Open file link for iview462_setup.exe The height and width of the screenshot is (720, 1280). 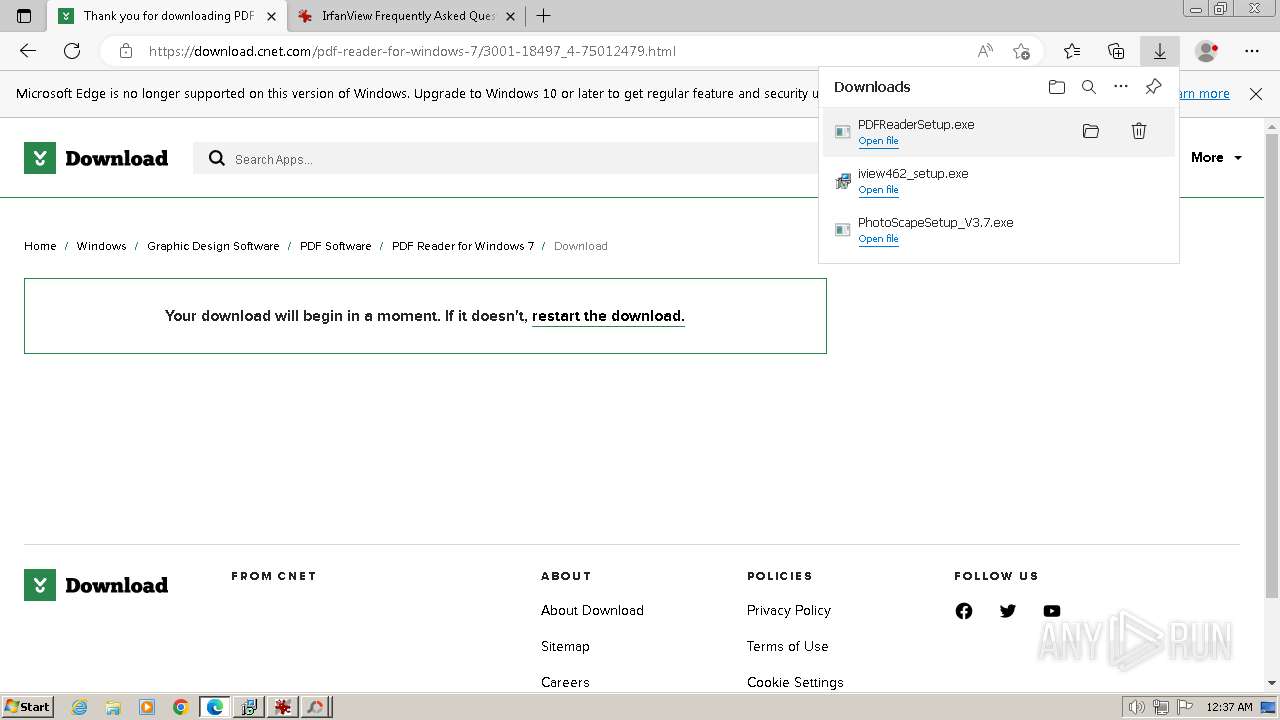[878, 190]
